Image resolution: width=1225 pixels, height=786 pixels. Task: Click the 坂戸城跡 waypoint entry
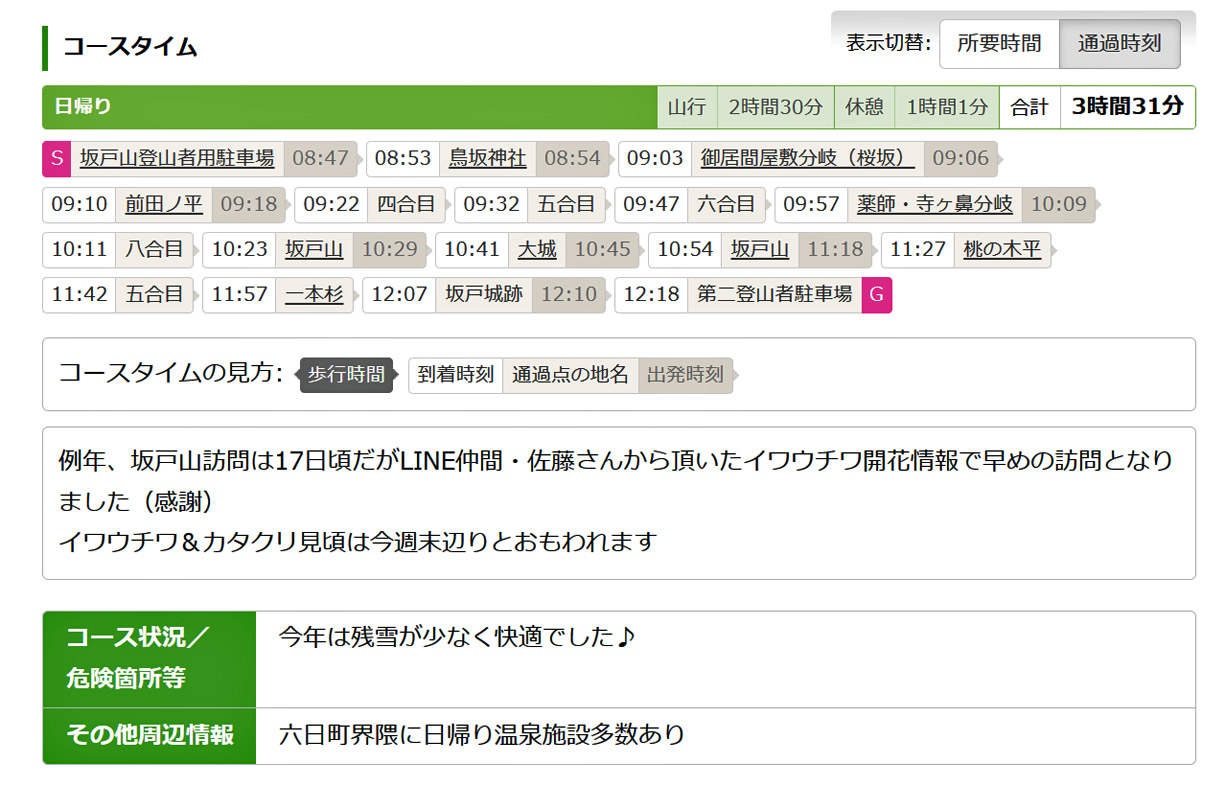(x=484, y=294)
